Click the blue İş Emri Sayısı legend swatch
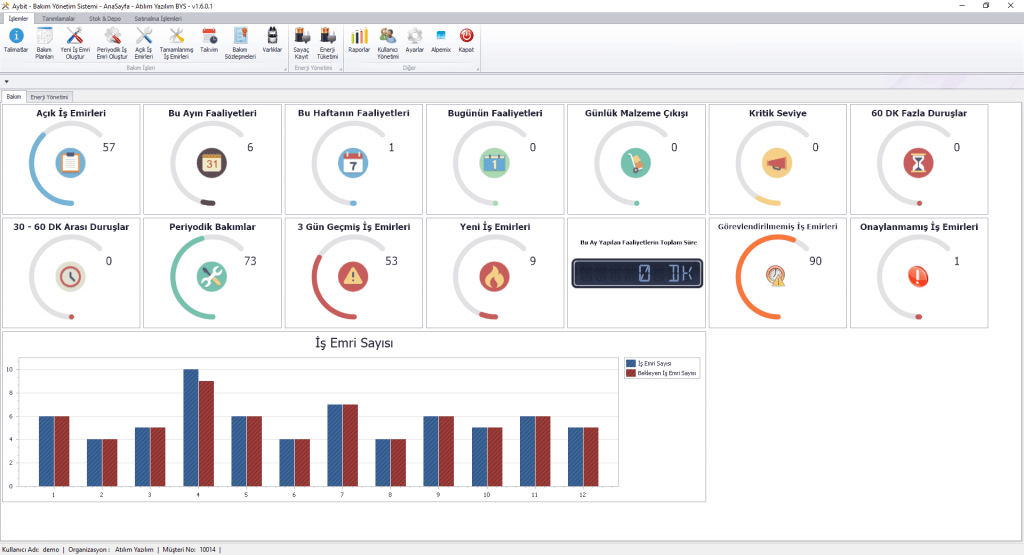The height and width of the screenshot is (555, 1024). point(630,363)
